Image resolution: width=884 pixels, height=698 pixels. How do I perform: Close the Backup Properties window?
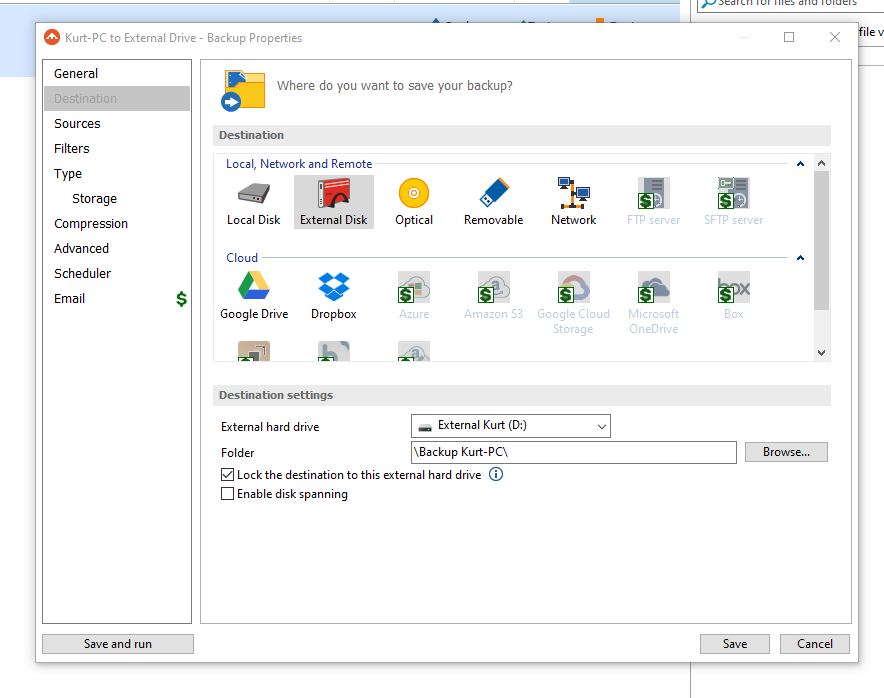coord(835,37)
